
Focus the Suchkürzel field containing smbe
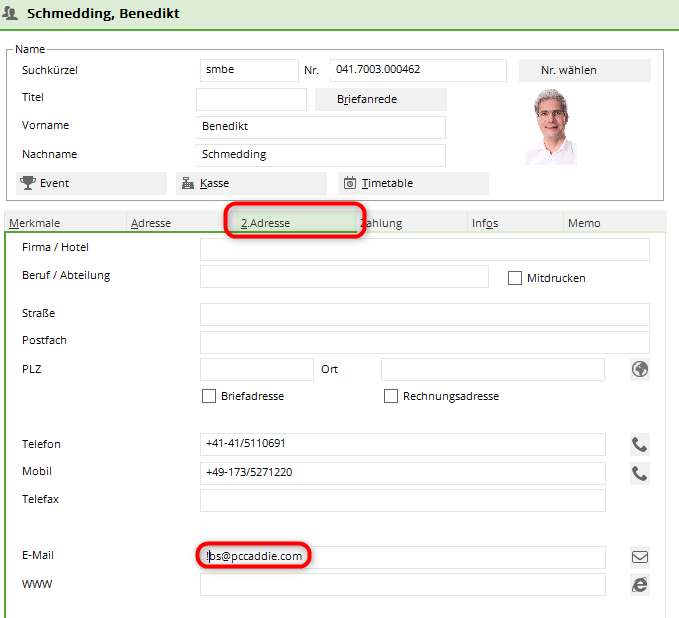click(x=249, y=70)
